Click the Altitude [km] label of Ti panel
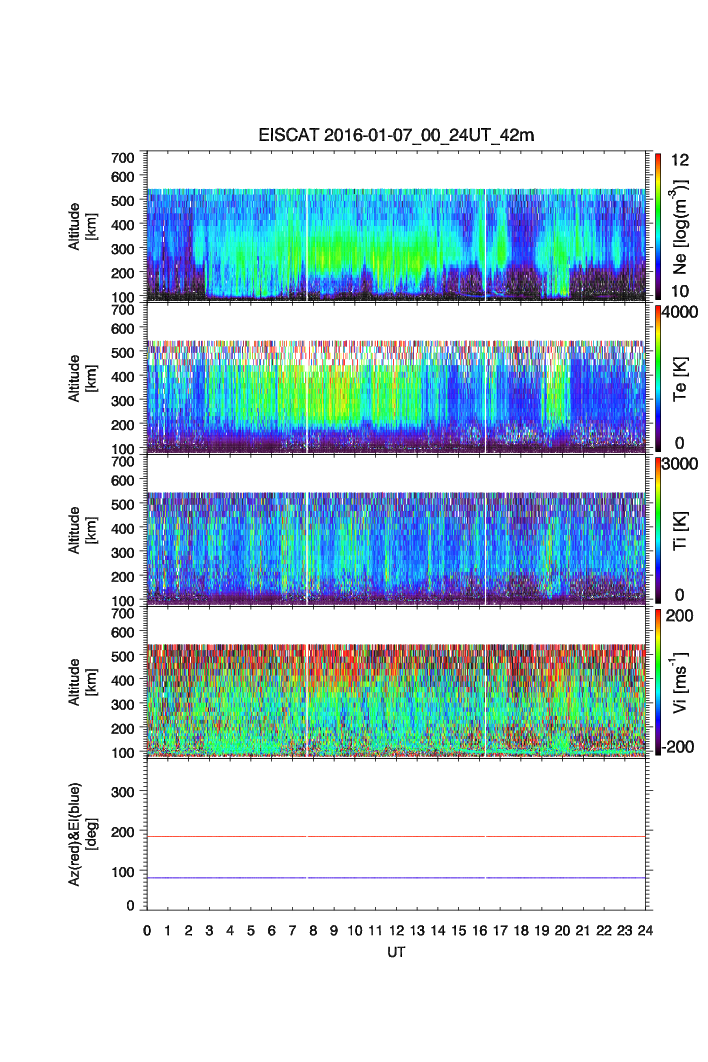The height and width of the screenshot is (1062, 708). (x=83, y=530)
